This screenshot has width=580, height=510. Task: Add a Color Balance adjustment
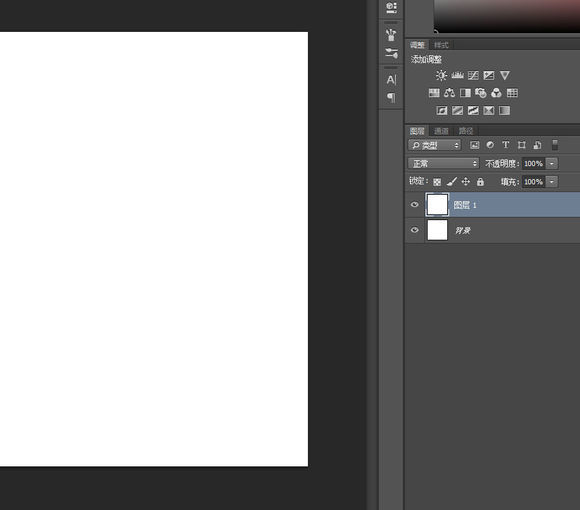[x=449, y=93]
